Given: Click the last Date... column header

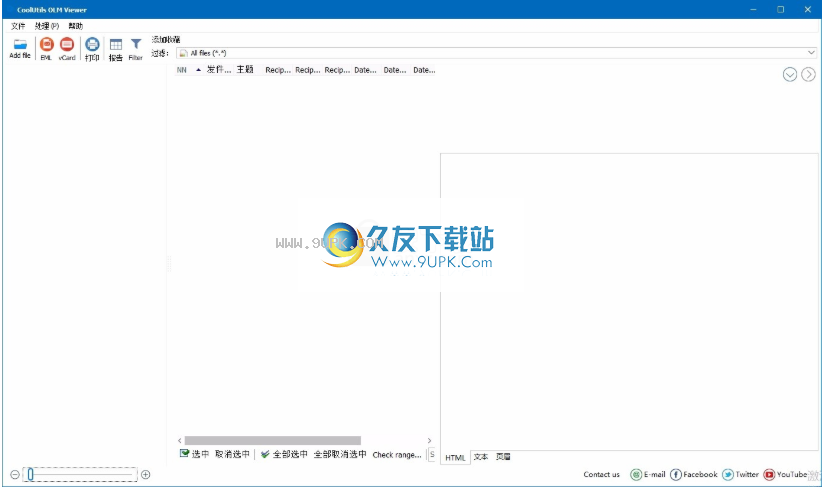Looking at the screenshot, I should tap(424, 70).
